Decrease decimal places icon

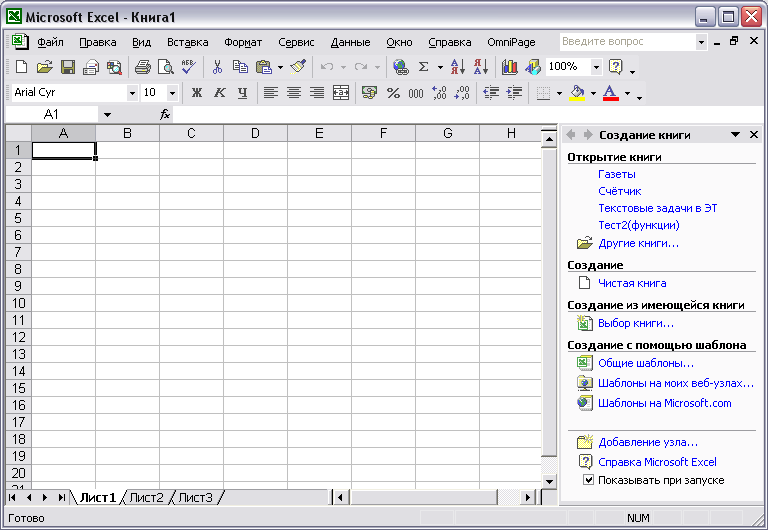[x=462, y=92]
